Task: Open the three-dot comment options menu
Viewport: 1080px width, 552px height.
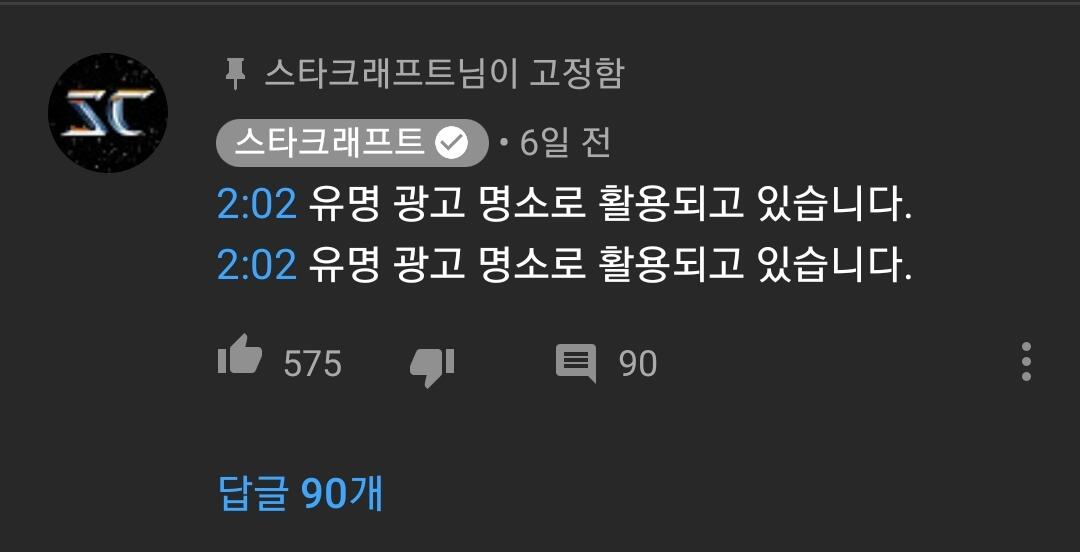Action: (x=1026, y=361)
